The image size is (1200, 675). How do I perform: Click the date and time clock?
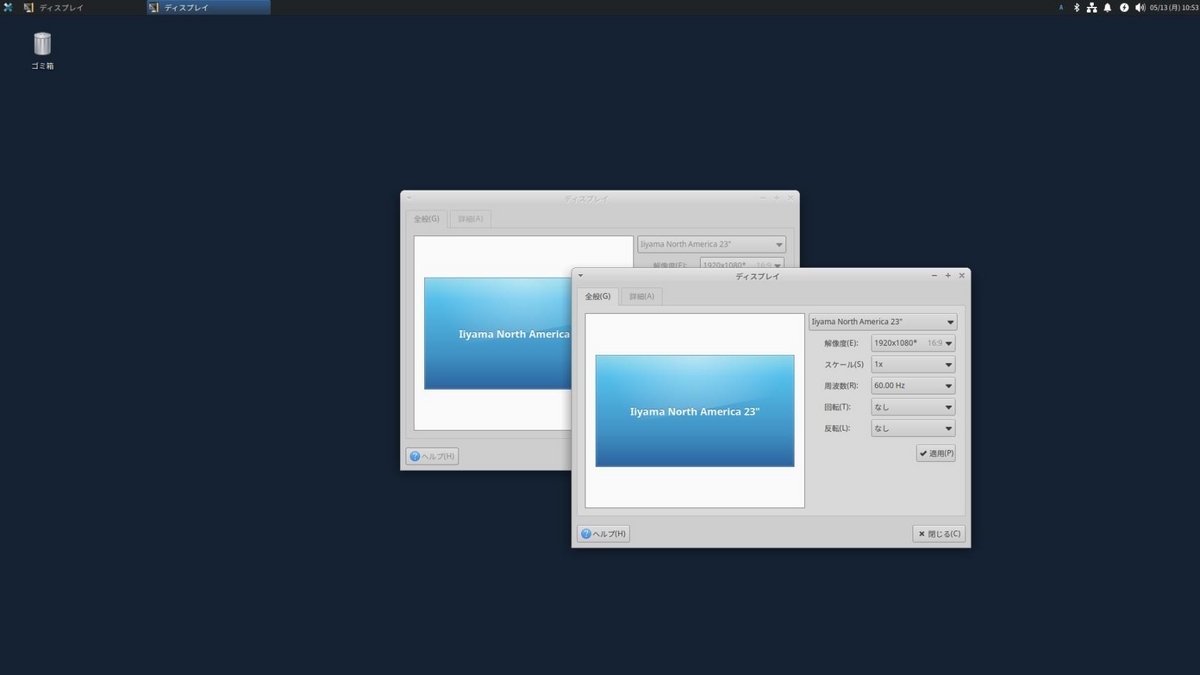[x=1174, y=7]
